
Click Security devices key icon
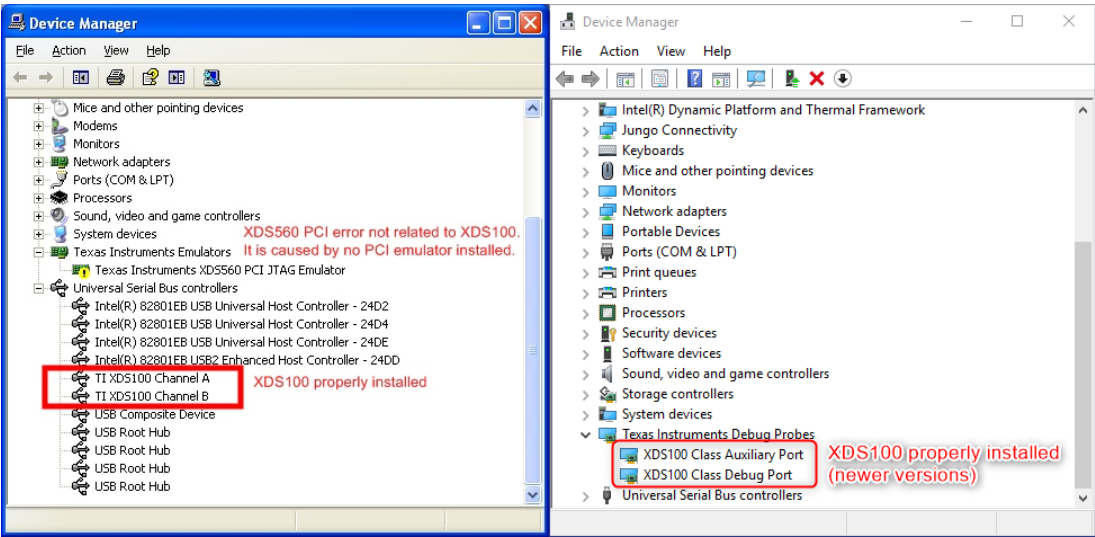click(608, 333)
